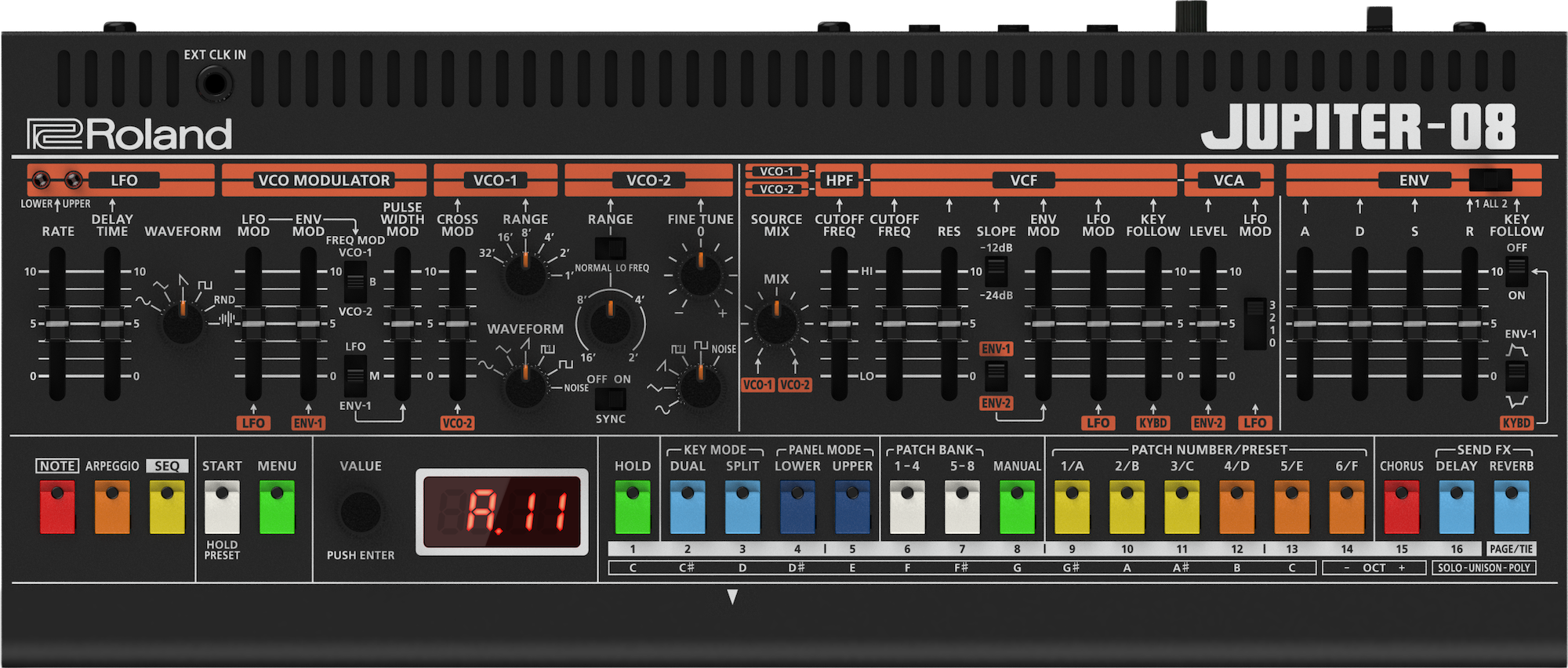Turn the VCO-1 RANGE knob
1568x668 pixels.
pos(524,273)
